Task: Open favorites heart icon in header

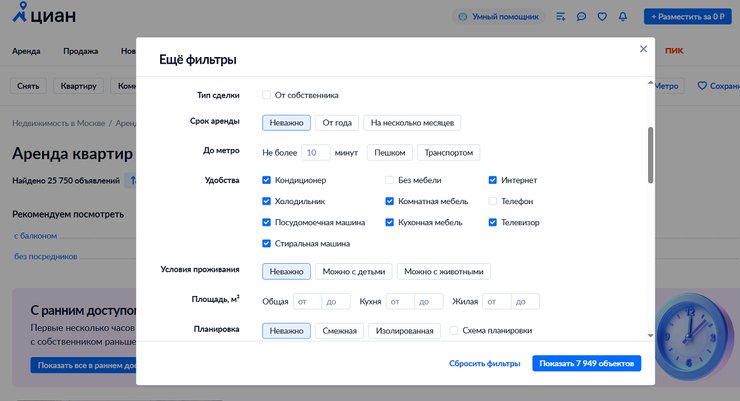Action: [602, 17]
